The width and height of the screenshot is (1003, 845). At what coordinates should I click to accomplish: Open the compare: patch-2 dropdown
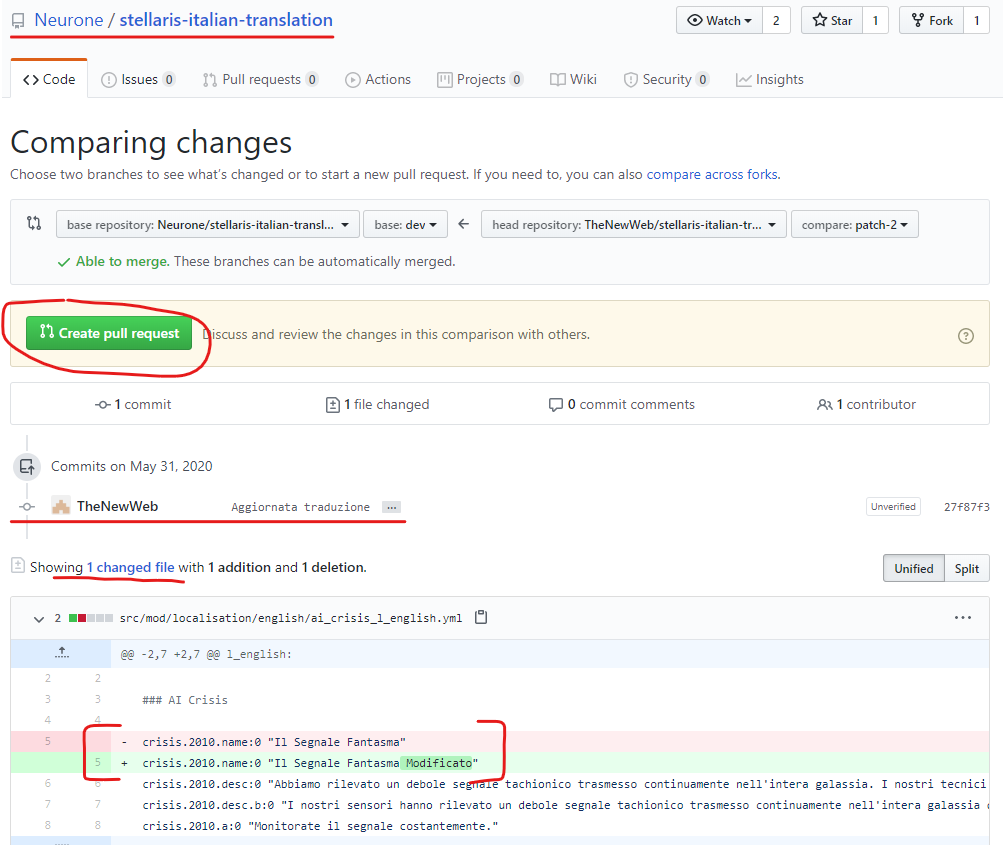[855, 225]
